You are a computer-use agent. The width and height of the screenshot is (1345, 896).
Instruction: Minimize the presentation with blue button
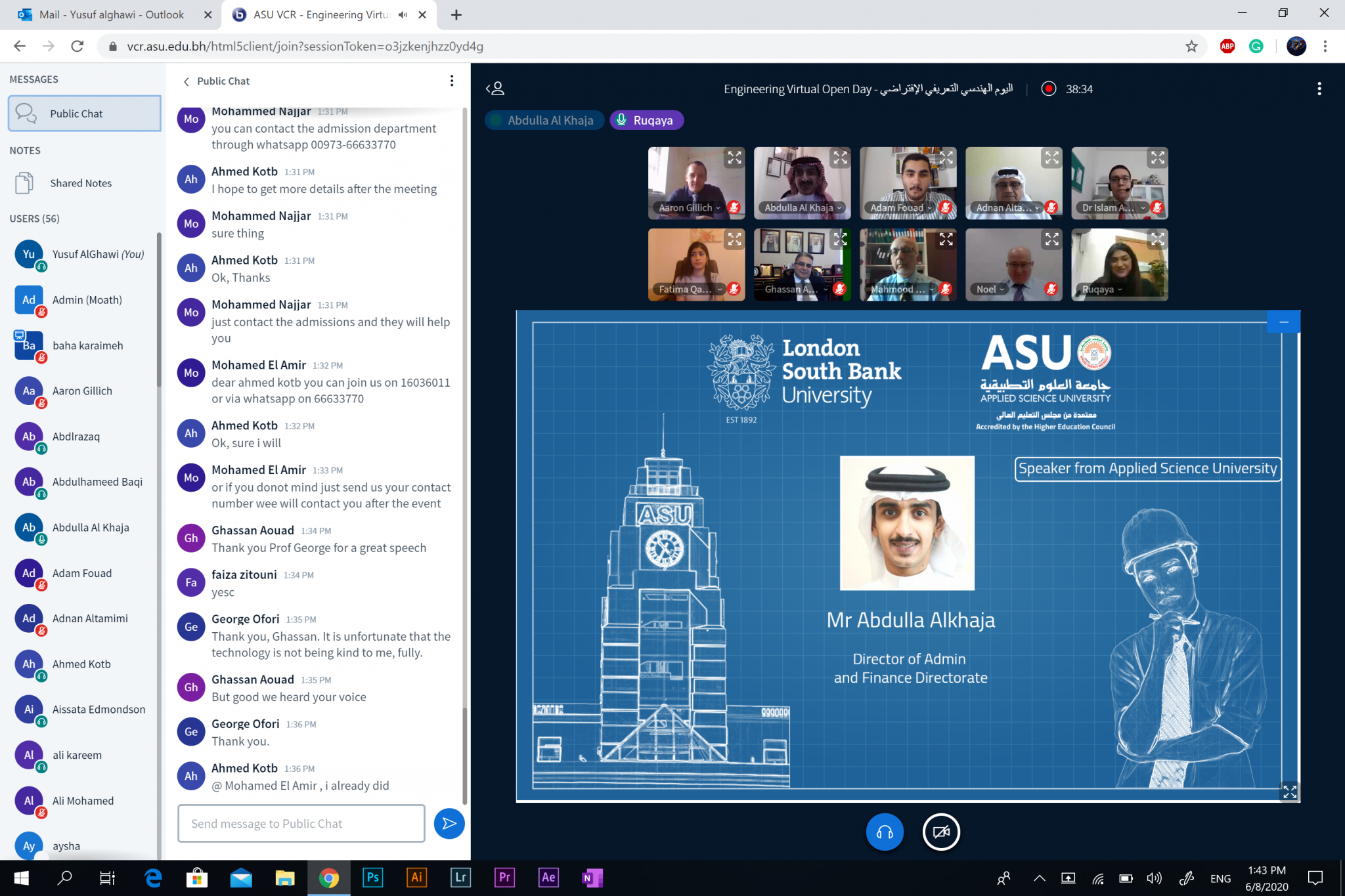coord(1283,322)
